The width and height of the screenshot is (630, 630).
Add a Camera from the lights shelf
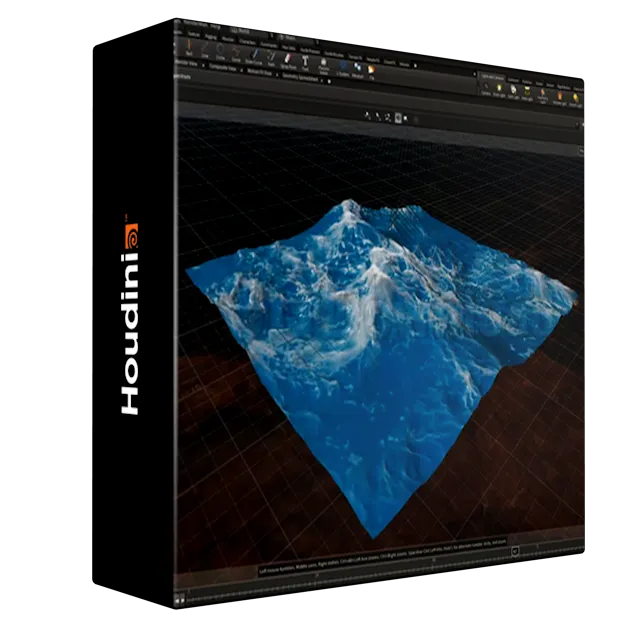(486, 90)
